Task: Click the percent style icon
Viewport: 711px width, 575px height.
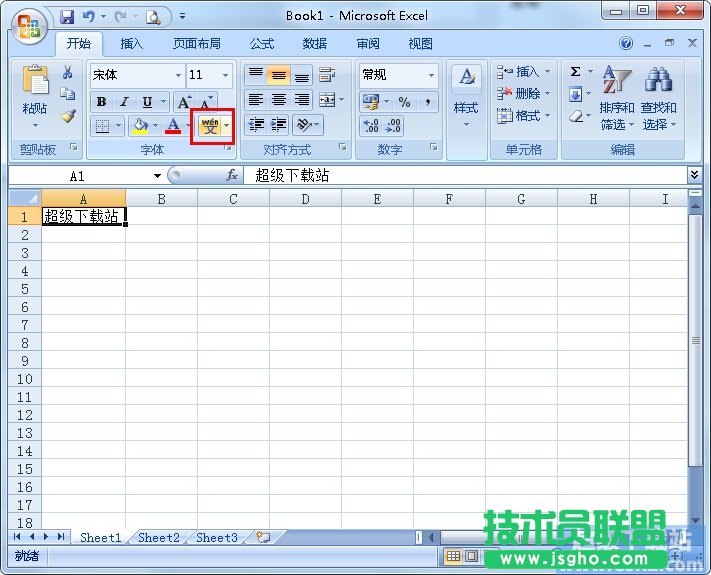Action: (x=404, y=102)
